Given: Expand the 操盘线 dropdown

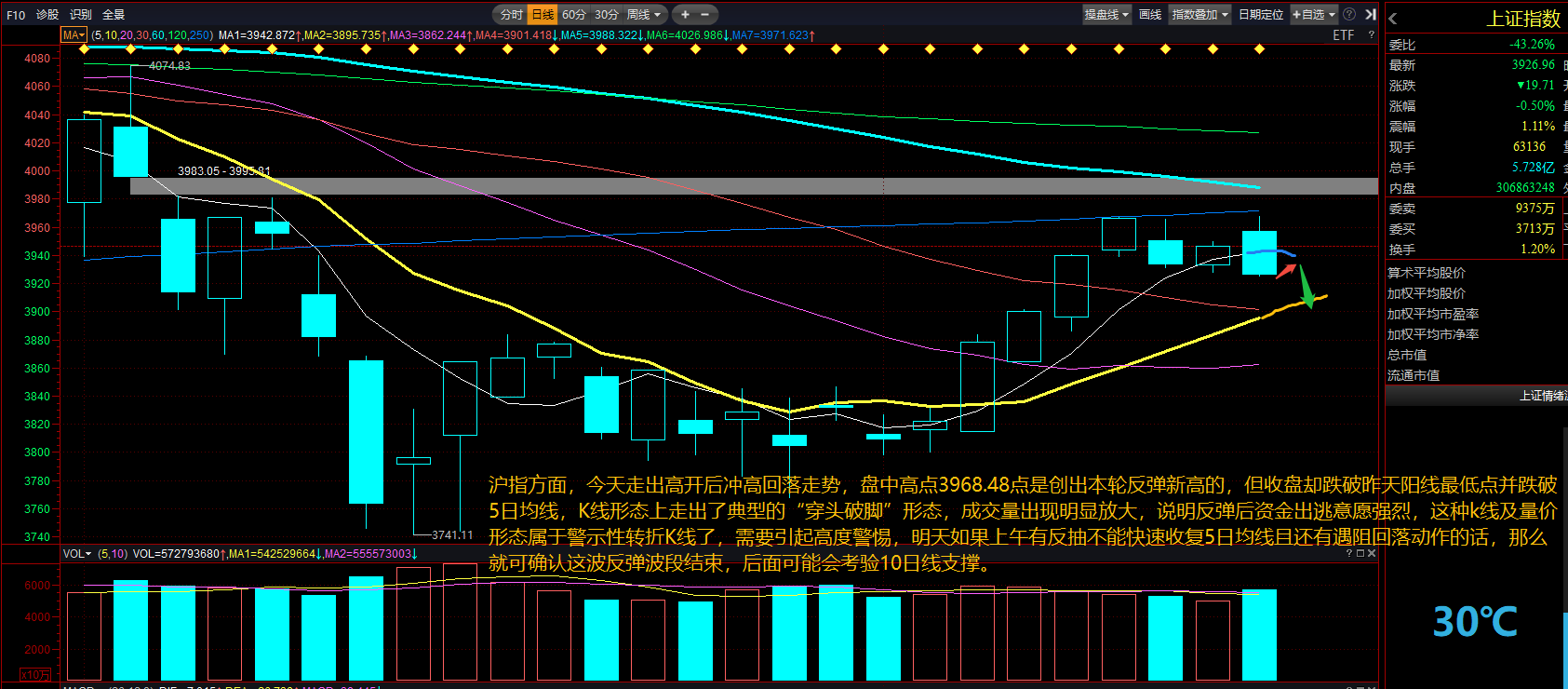Looking at the screenshot, I should (1106, 15).
